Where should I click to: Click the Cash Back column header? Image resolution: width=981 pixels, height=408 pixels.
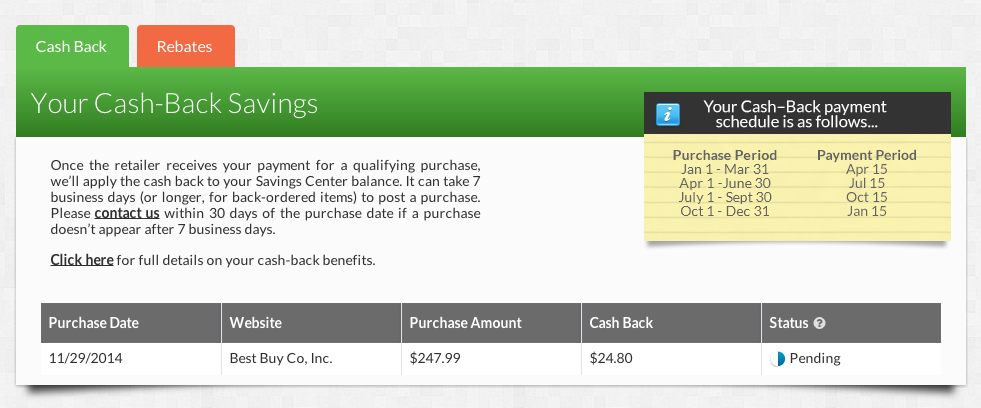(671, 323)
